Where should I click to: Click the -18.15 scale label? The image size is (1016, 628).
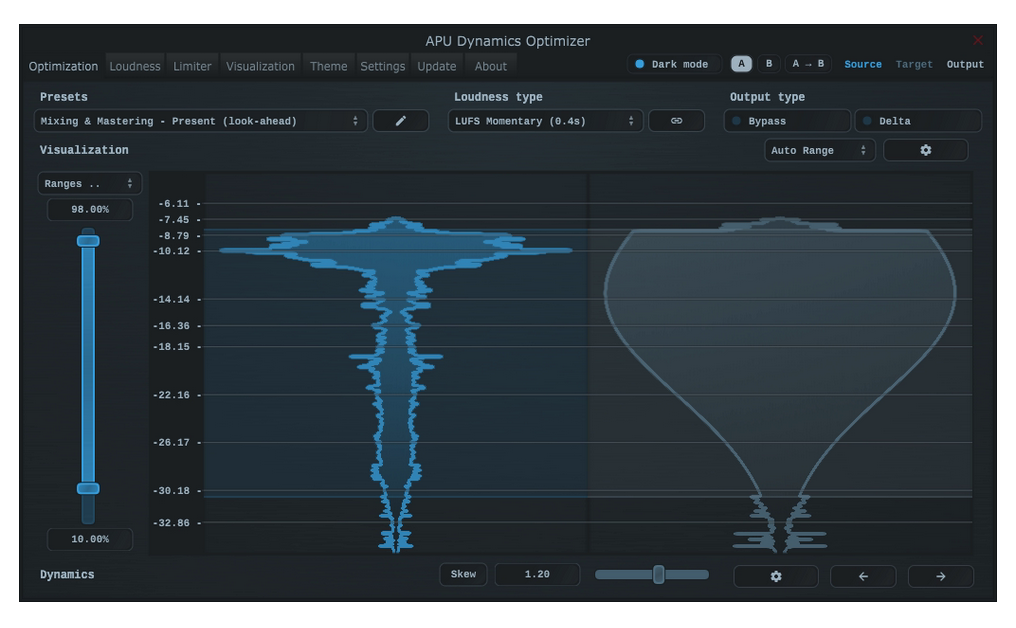pyautogui.click(x=171, y=347)
